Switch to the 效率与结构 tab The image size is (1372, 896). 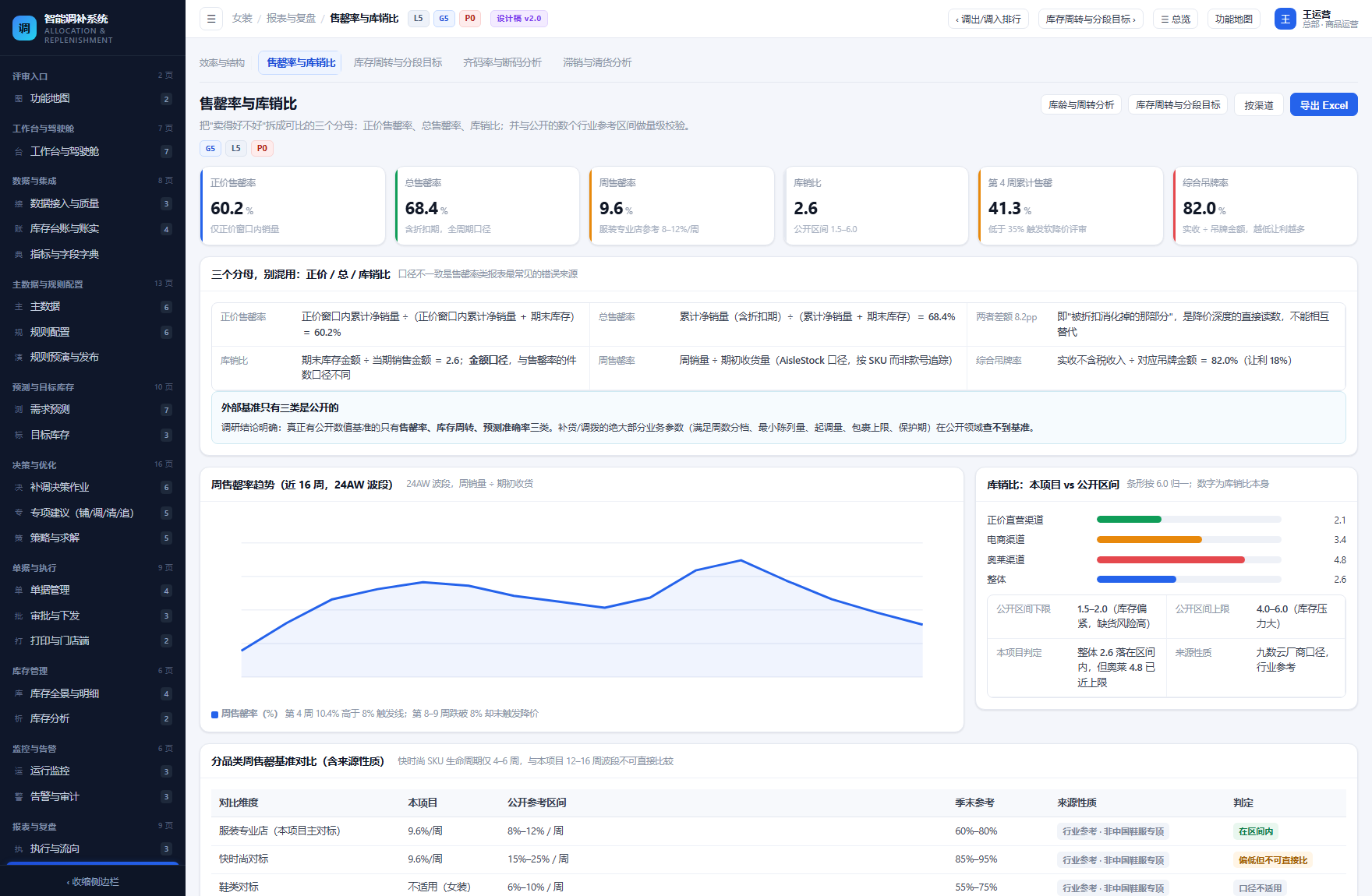coord(222,62)
